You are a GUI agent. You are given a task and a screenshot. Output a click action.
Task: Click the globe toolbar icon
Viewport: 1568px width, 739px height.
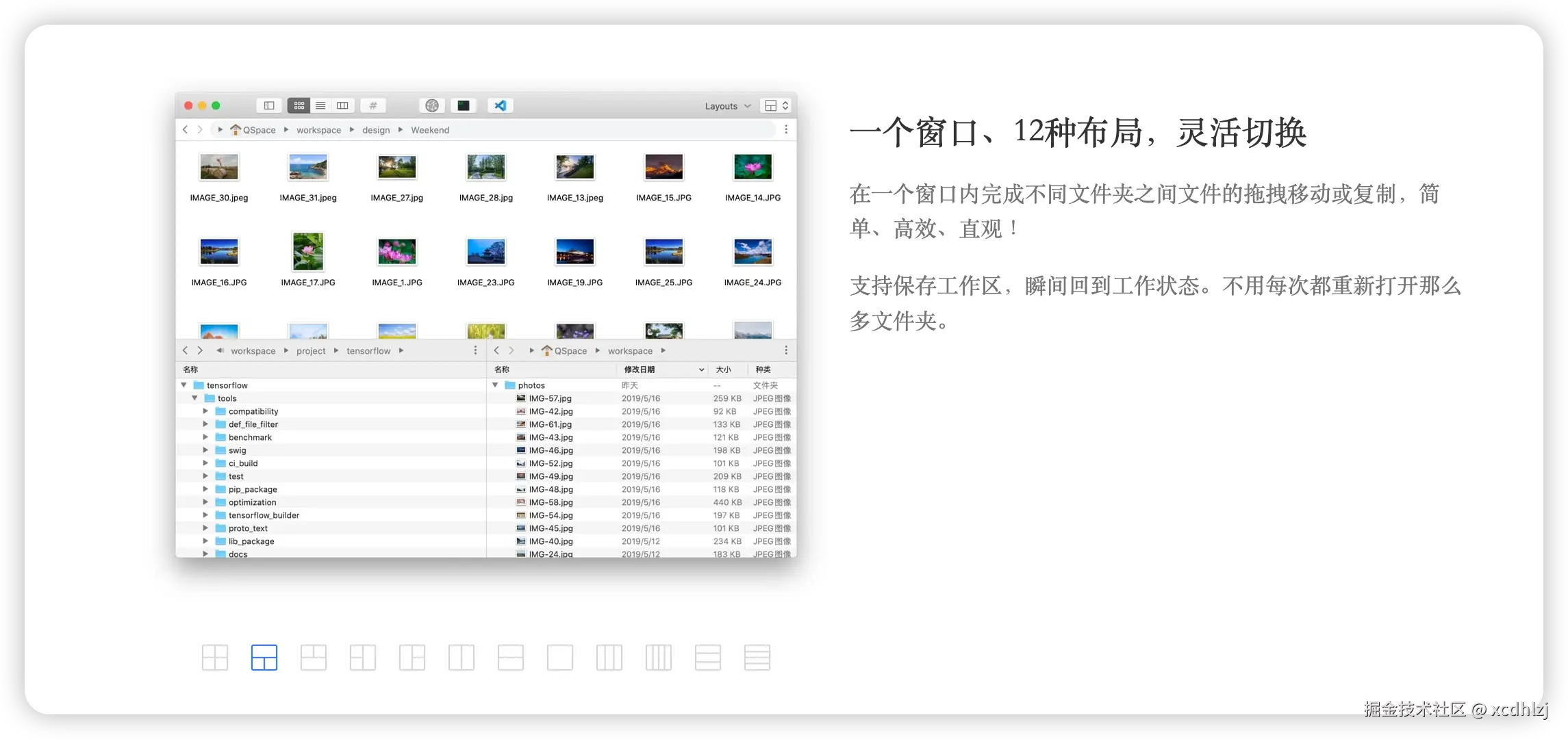coord(432,105)
